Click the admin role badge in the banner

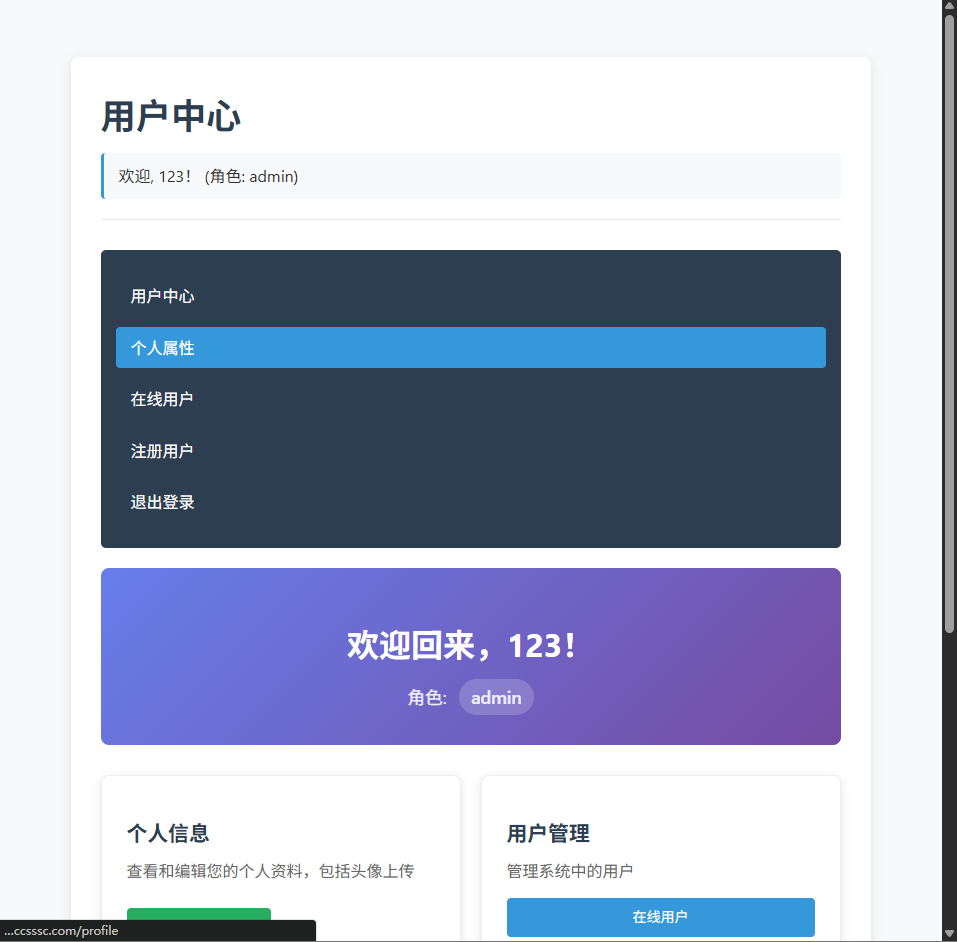(x=496, y=698)
